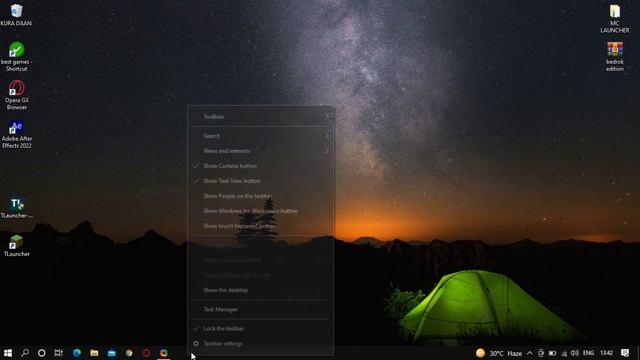The width and height of the screenshot is (640, 360).
Task: Switch the ENG input language indicator
Action: (589, 353)
